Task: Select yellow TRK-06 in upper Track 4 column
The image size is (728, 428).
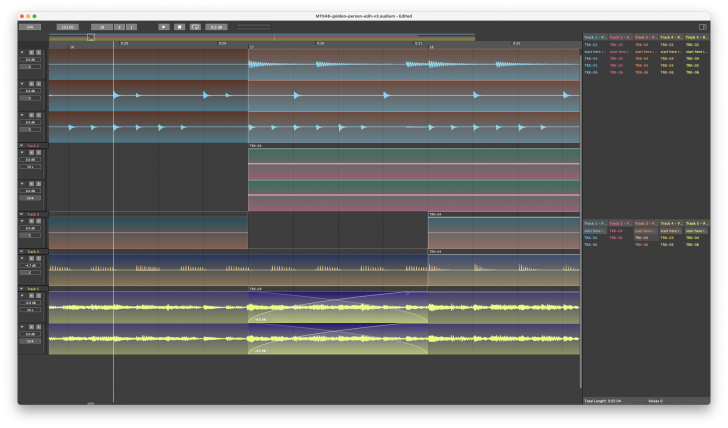Action: tap(667, 72)
